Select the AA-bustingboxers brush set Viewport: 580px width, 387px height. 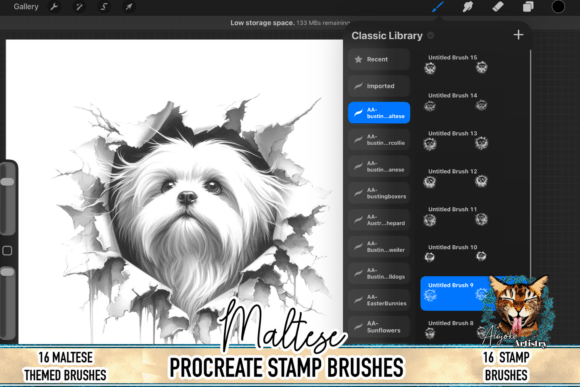(x=379, y=193)
